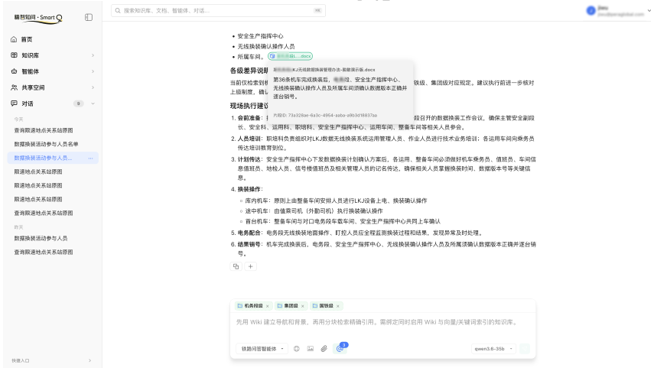Click the 无线换装确认操作人员 bullet
The width and height of the screenshot is (651, 372).
tap(266, 46)
